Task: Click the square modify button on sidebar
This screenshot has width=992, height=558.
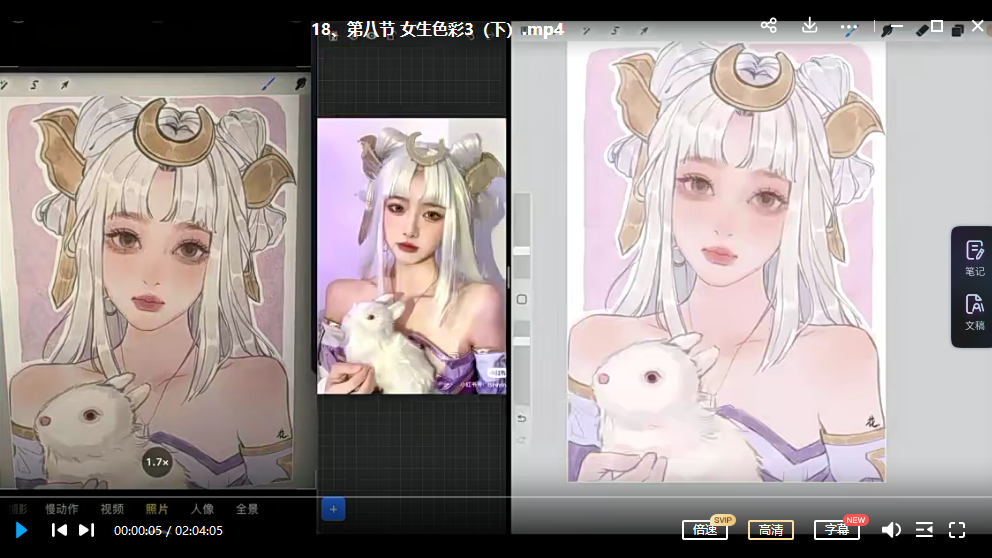Action: pos(522,299)
